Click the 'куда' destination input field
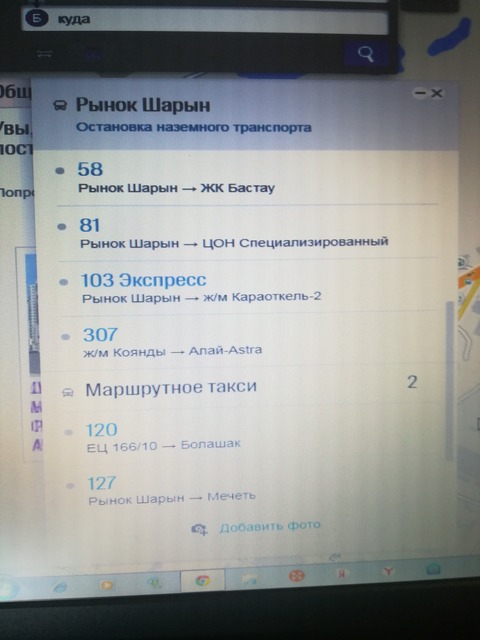This screenshot has height=640, width=480. click(204, 20)
